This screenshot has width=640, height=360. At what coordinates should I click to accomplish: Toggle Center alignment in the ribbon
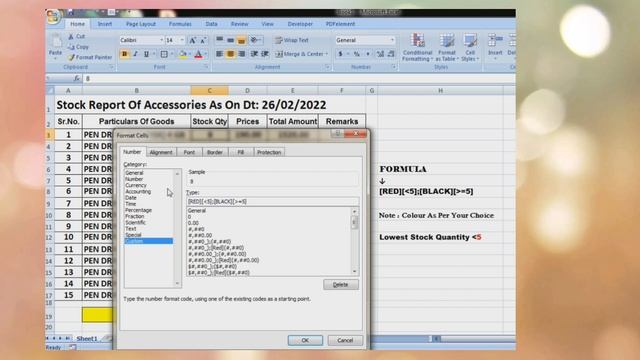(231, 54)
